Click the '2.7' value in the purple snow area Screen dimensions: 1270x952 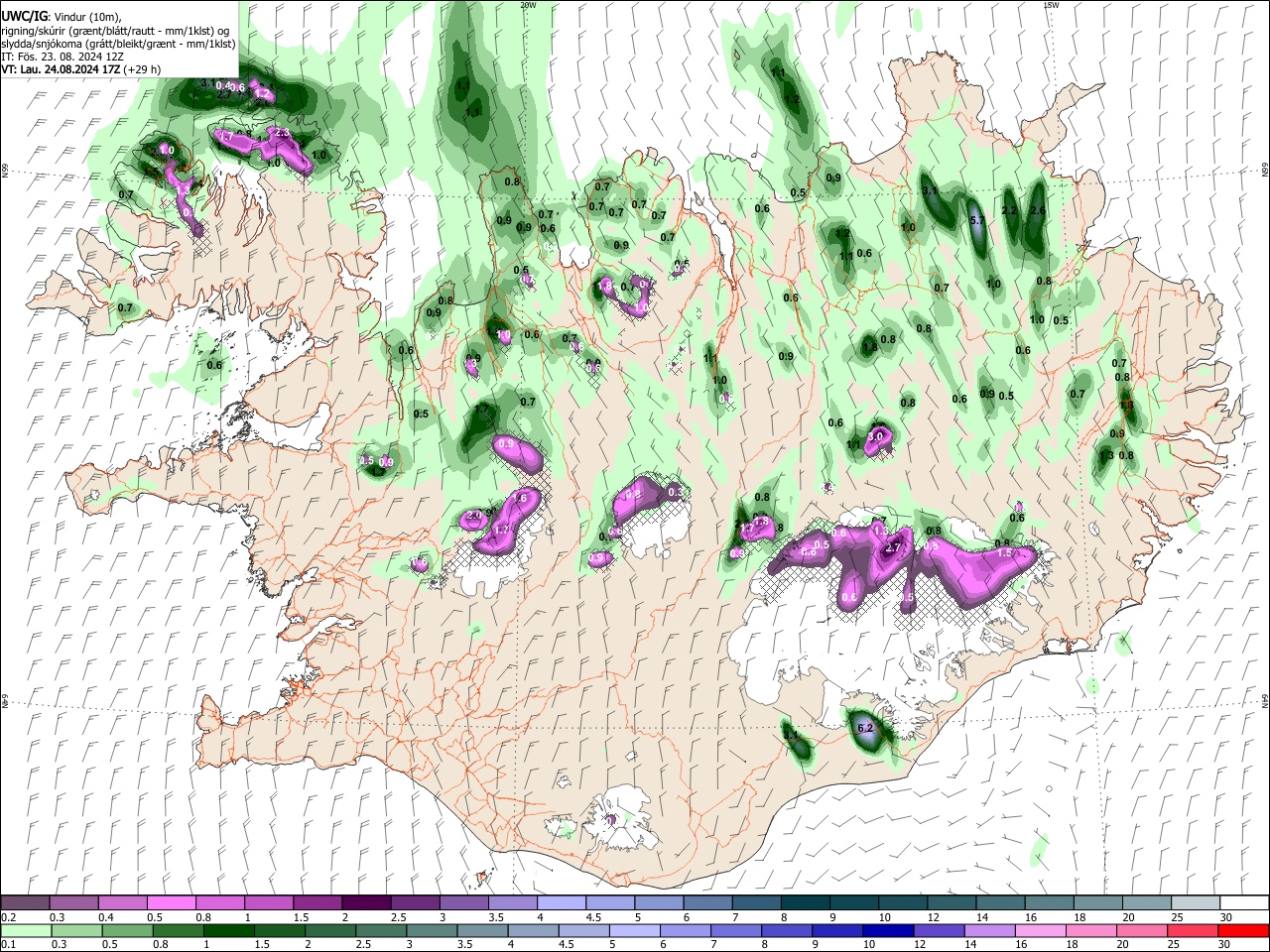tap(893, 547)
